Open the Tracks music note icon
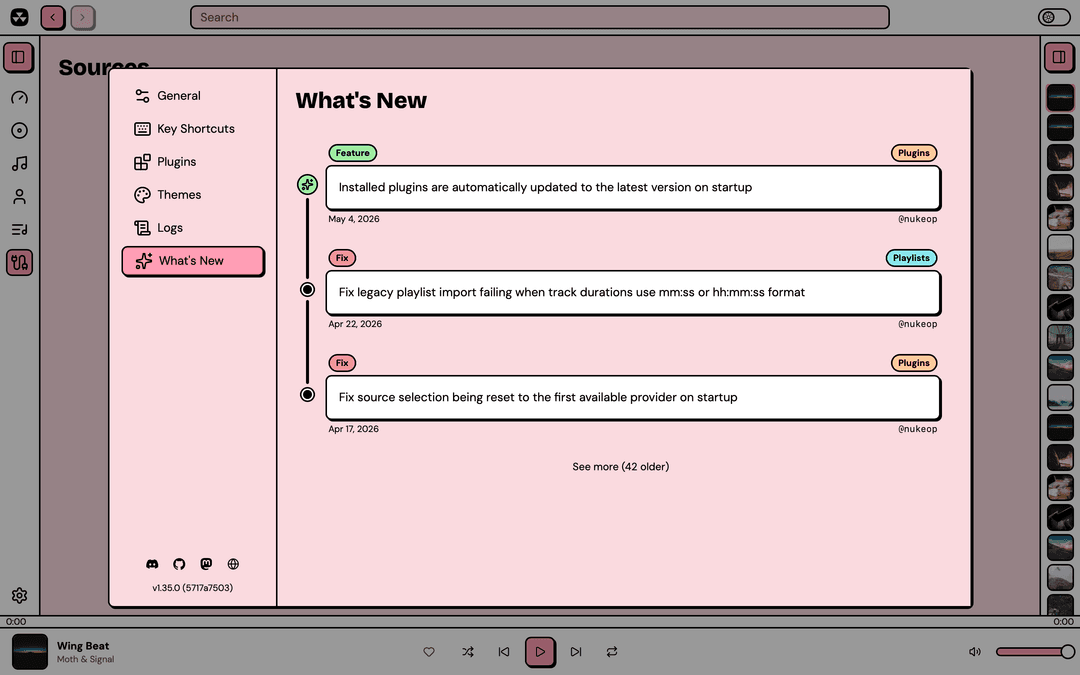 coord(19,163)
